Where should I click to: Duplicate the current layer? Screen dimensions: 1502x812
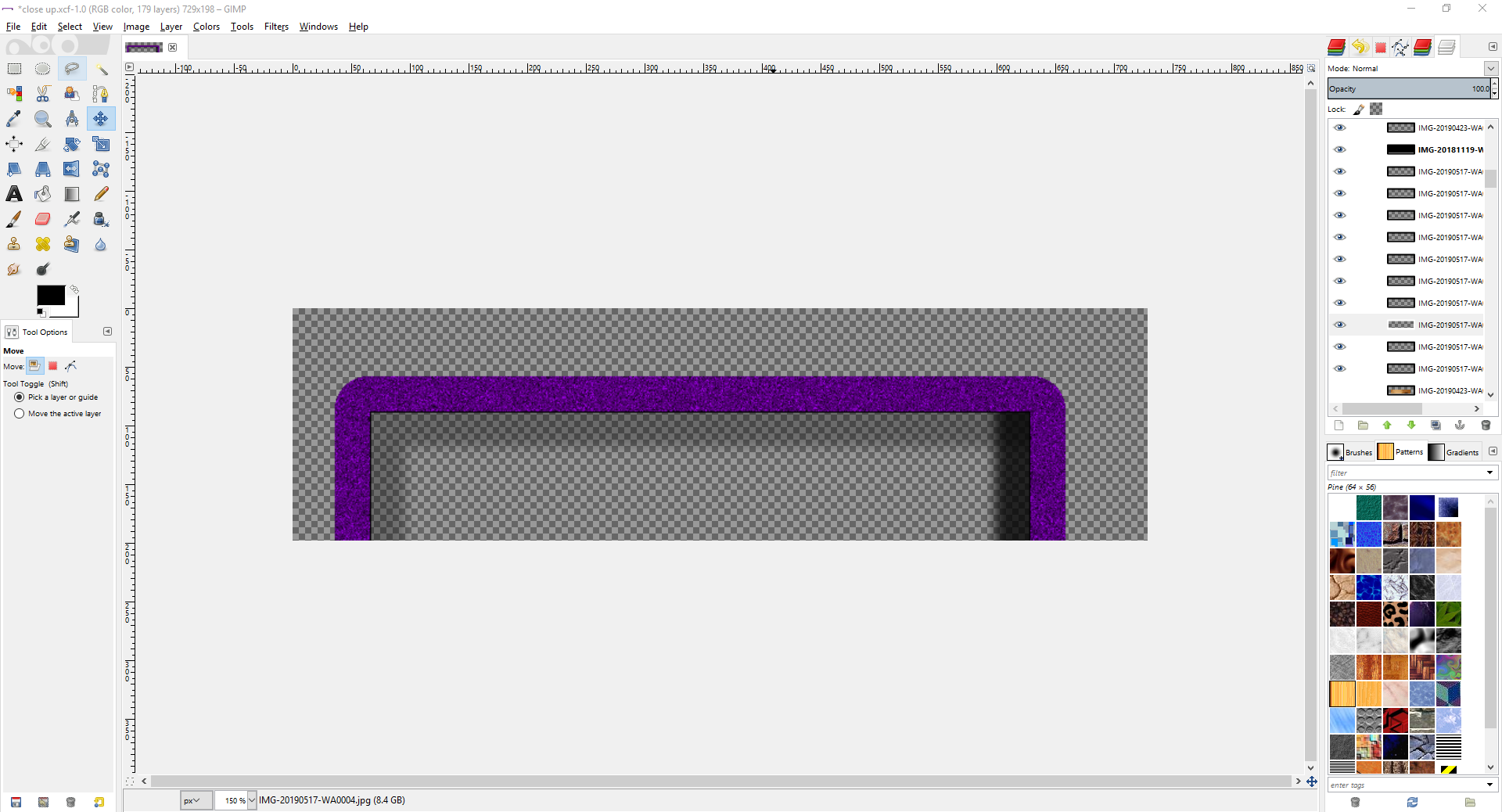click(1436, 426)
